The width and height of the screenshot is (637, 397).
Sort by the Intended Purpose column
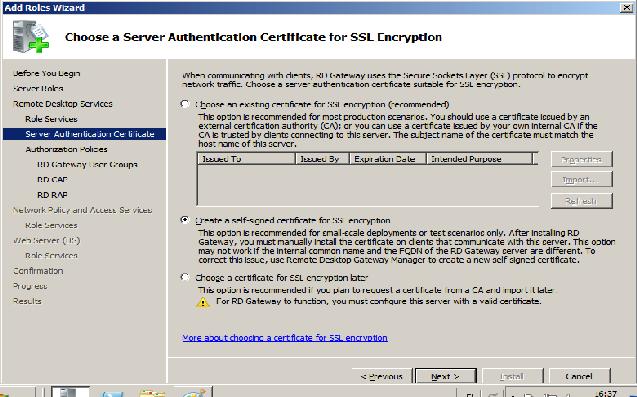pos(479,159)
